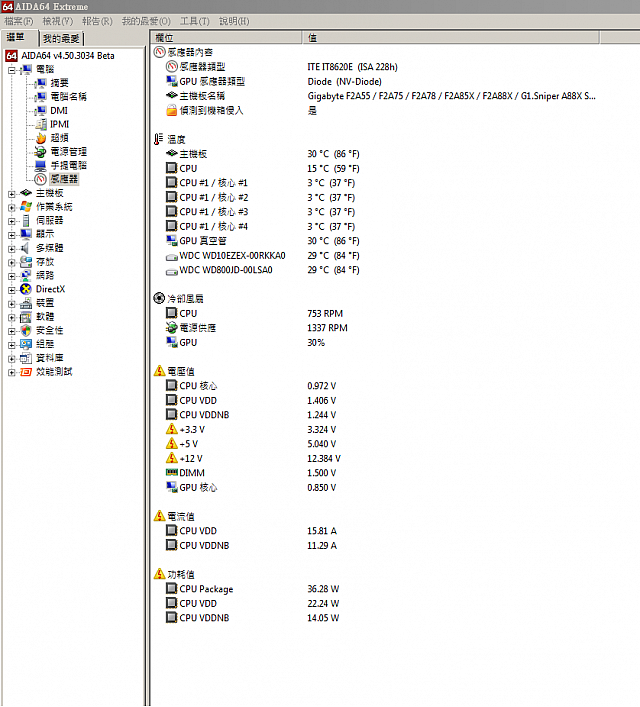Click the 效能測試 benchmark icon
640x707 pixels.
click(x=26, y=372)
